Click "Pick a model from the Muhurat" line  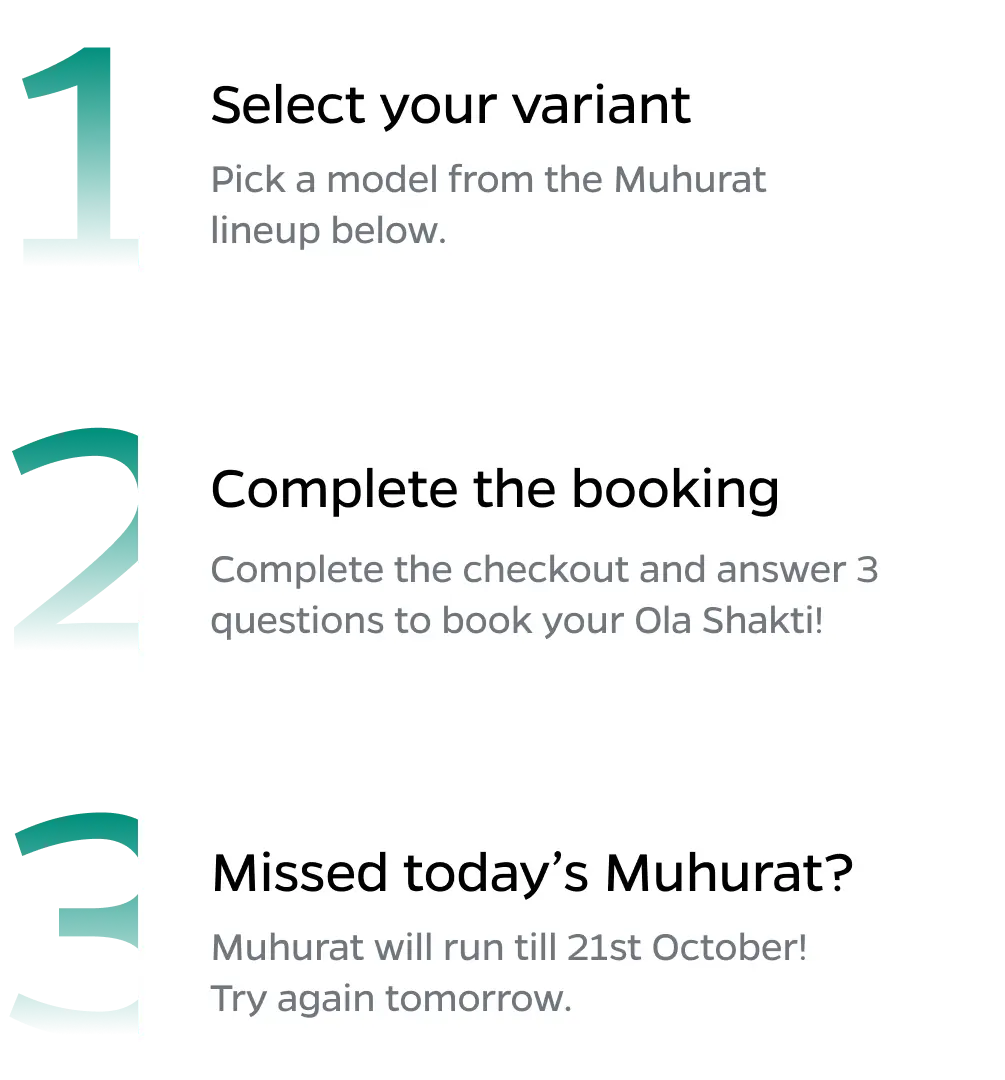(488, 180)
